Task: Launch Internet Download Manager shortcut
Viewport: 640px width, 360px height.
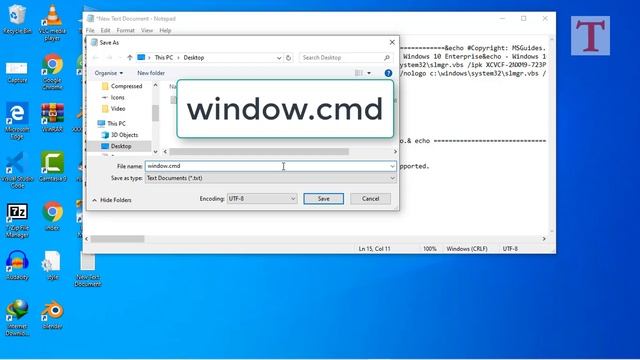Action: 17,318
